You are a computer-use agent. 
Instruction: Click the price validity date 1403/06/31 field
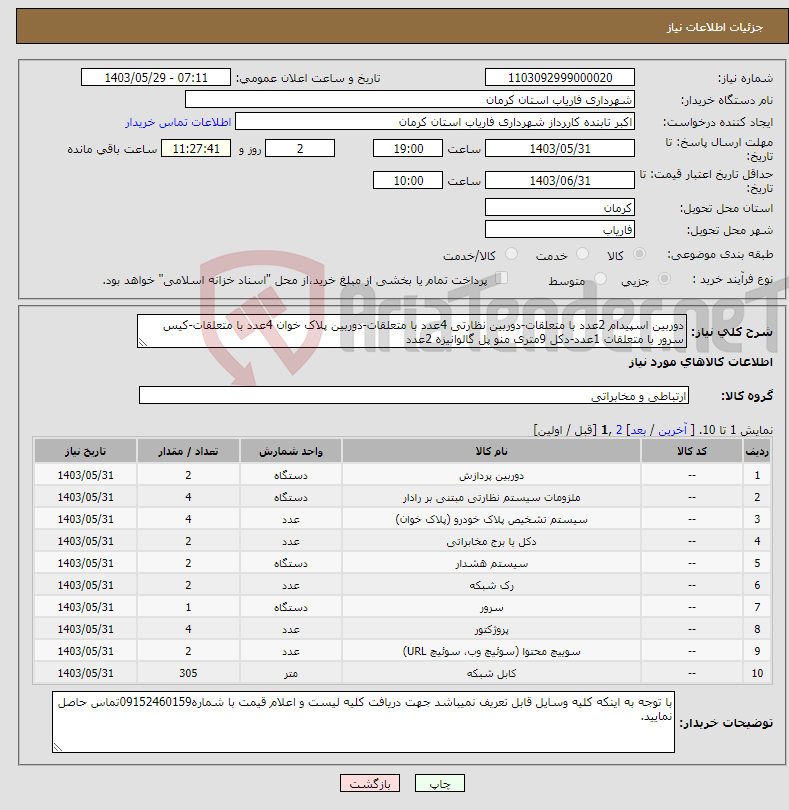[x=560, y=181]
